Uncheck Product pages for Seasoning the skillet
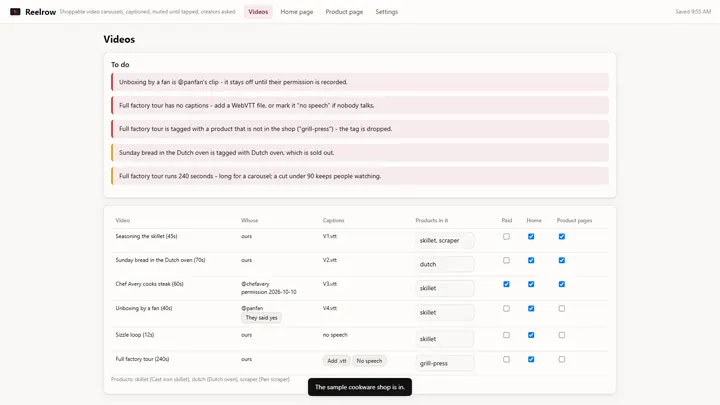The image size is (720, 405). [562, 236]
